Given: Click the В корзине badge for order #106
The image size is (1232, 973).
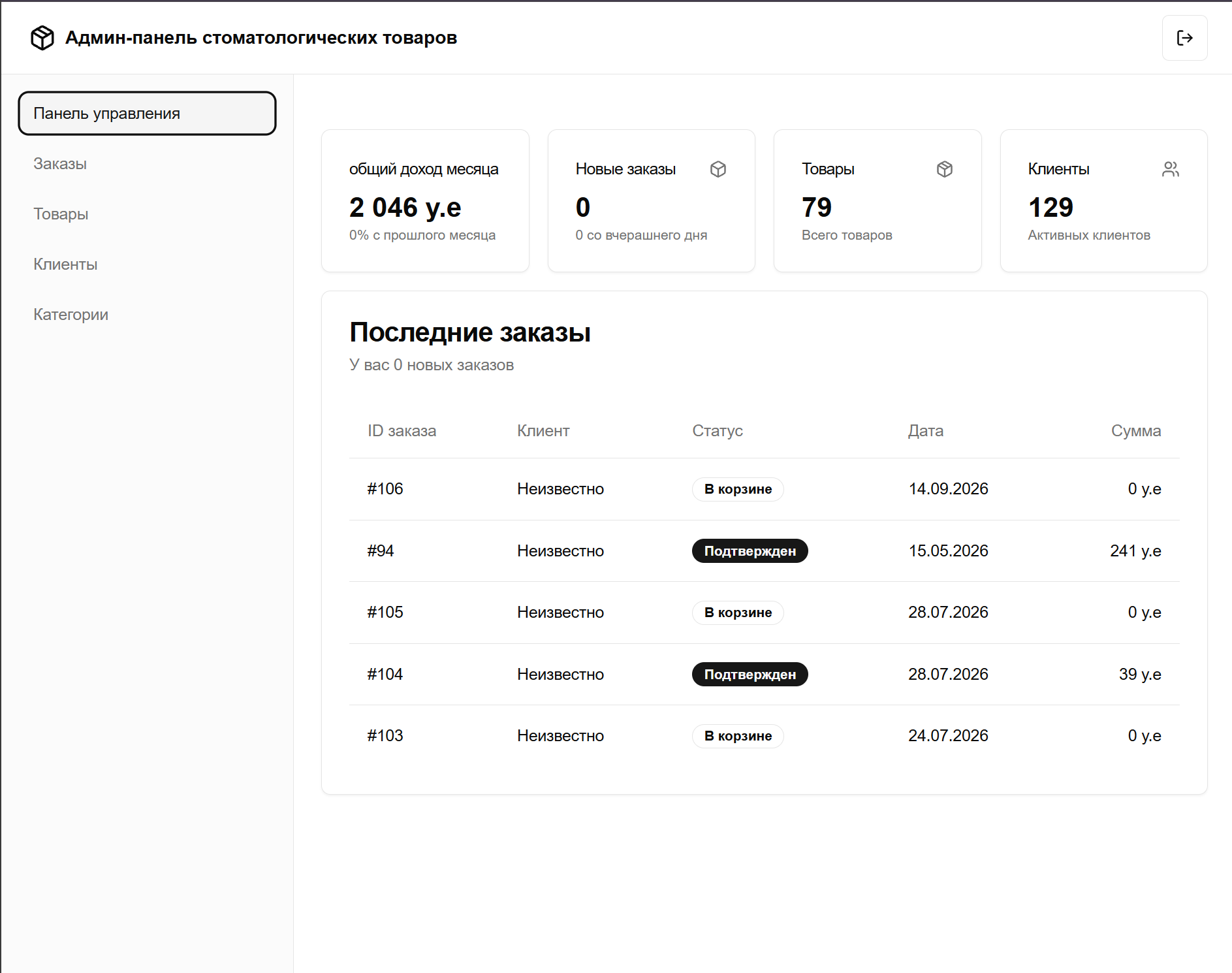Looking at the screenshot, I should [x=738, y=489].
